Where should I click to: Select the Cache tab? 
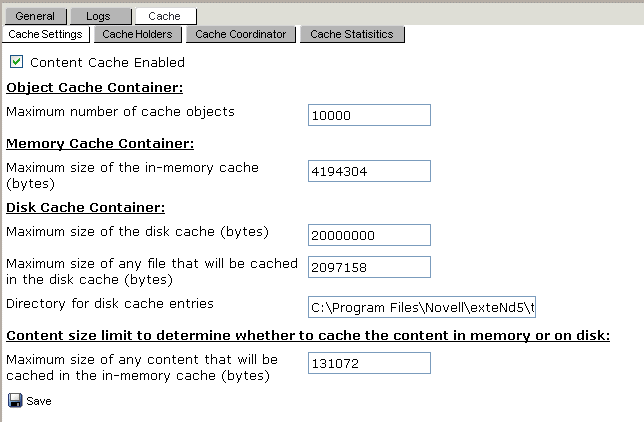click(165, 16)
